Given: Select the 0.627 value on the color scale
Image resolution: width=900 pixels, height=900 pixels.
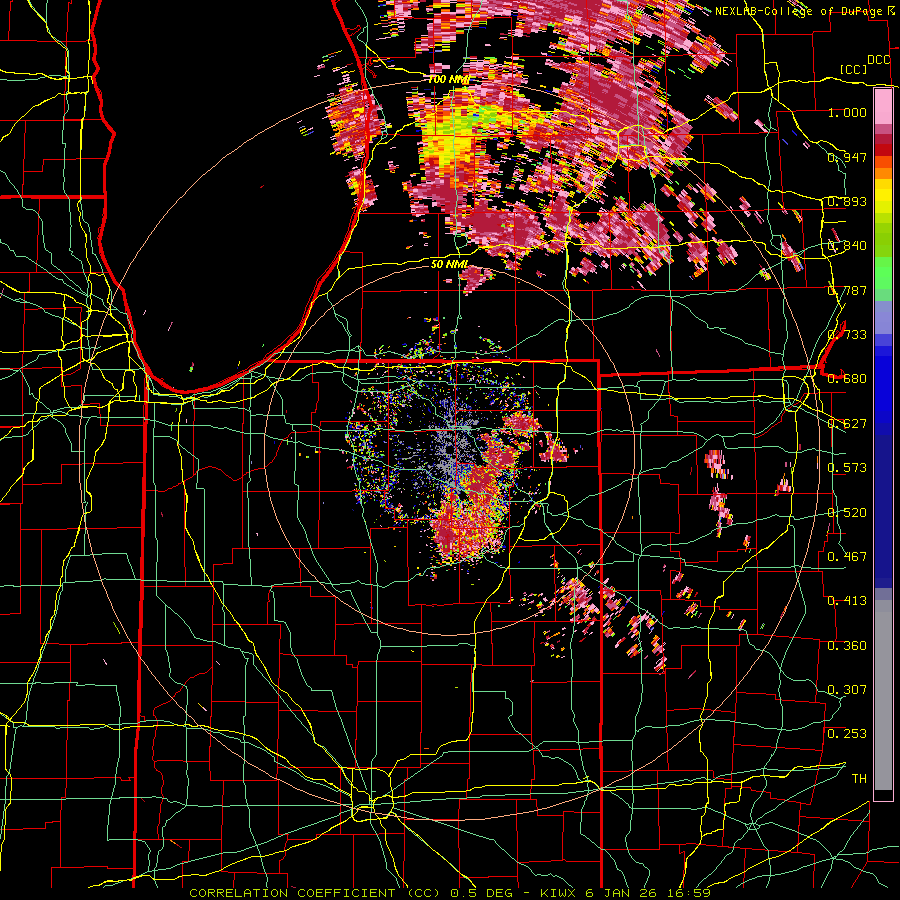Looking at the screenshot, I should tap(847, 424).
